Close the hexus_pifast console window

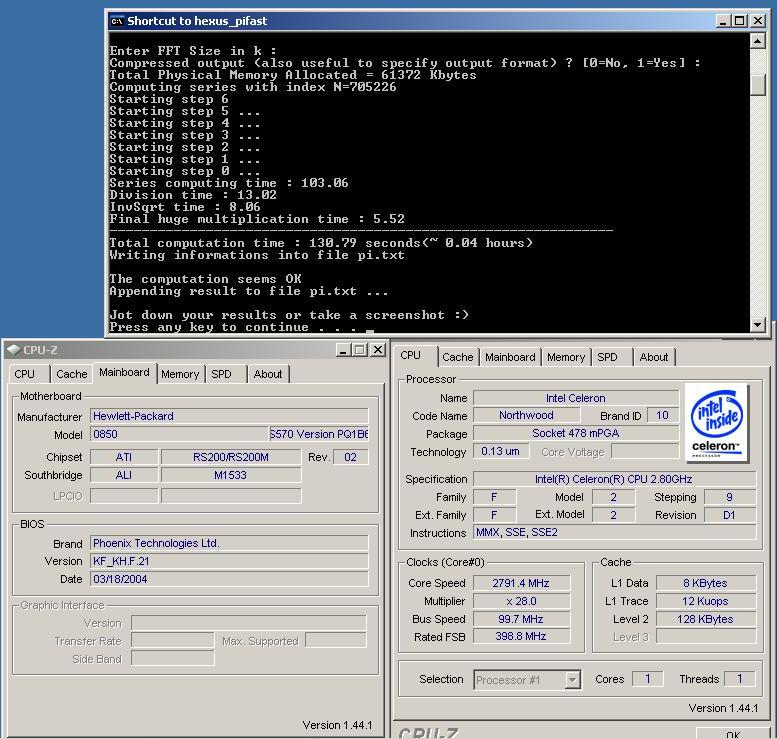tap(758, 21)
